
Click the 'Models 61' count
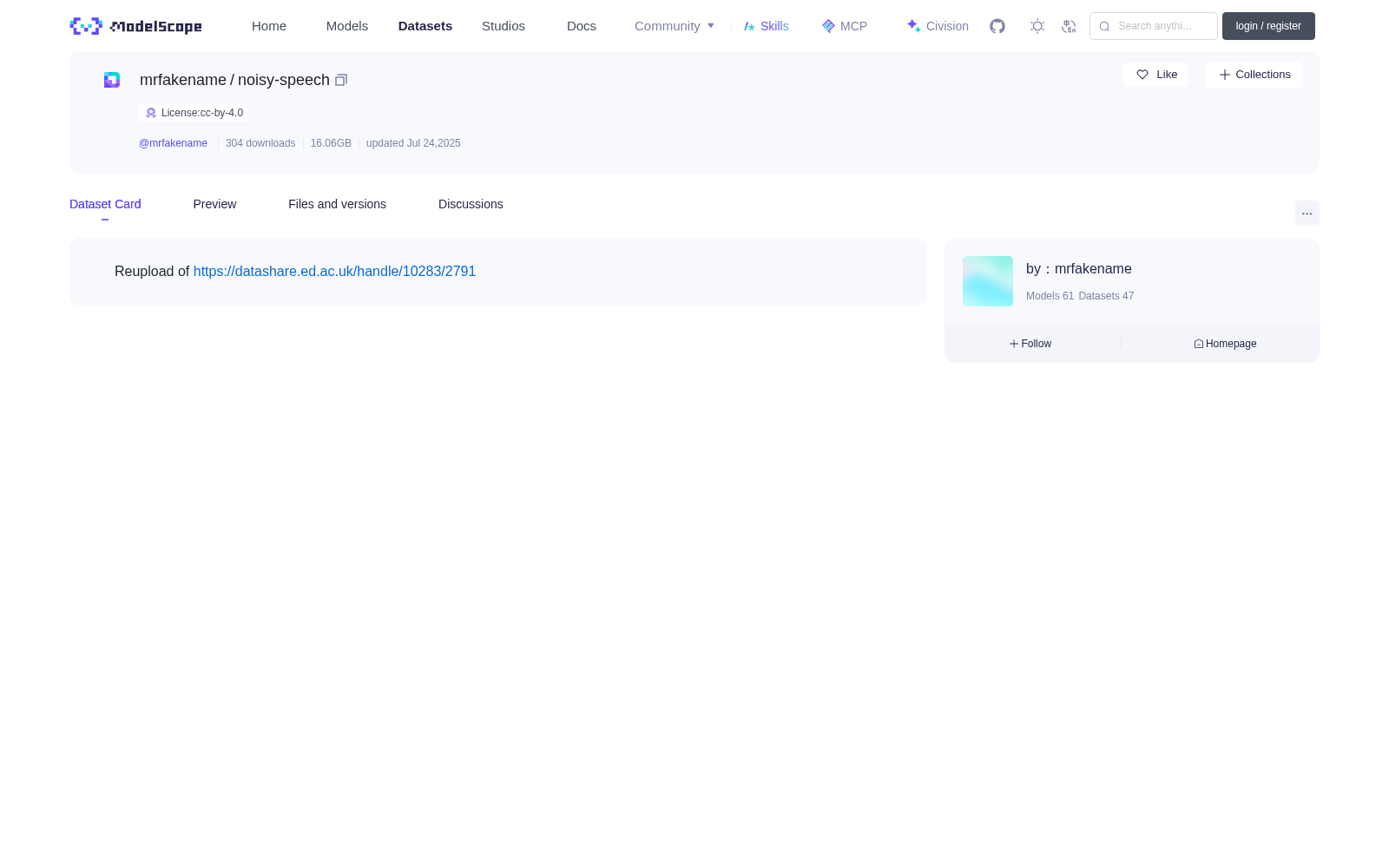pyautogui.click(x=1050, y=296)
